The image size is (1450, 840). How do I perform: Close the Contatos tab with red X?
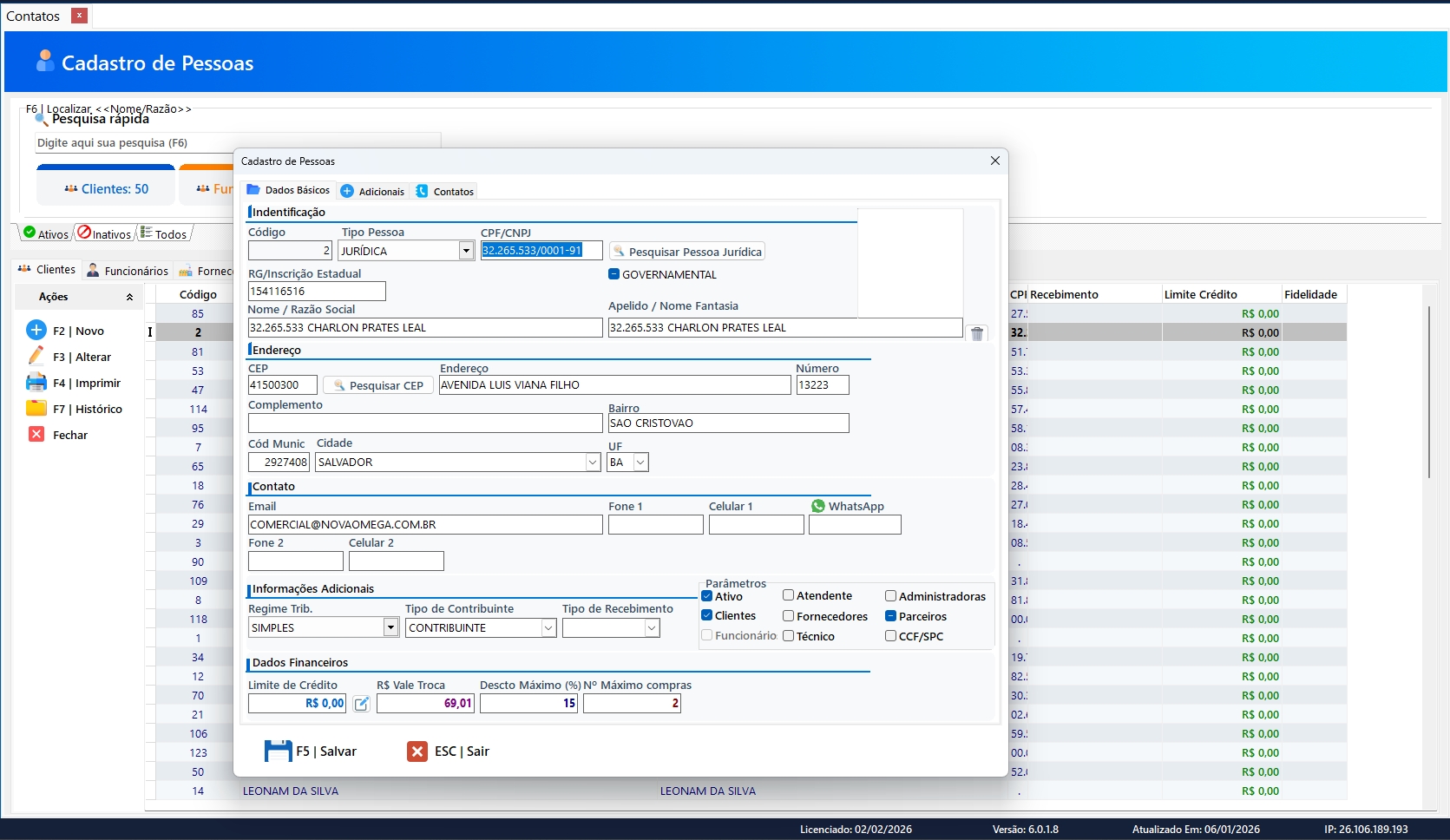pyautogui.click(x=79, y=16)
